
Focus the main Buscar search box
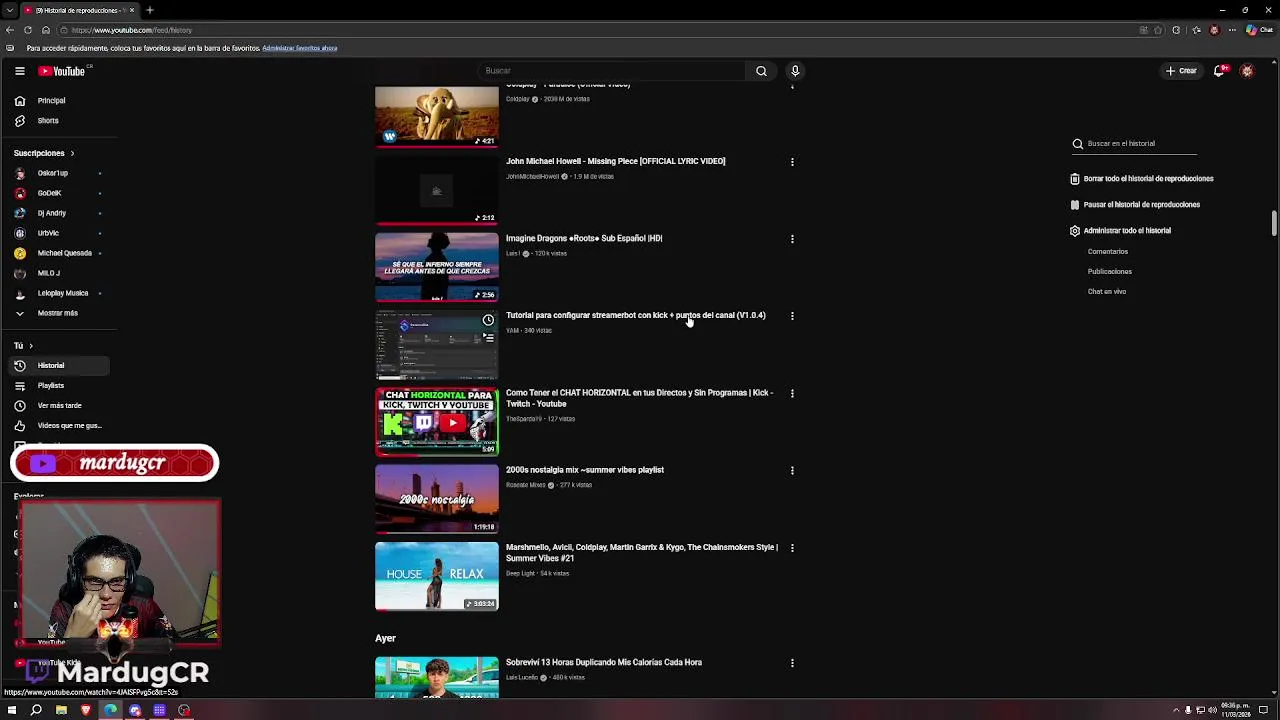click(x=612, y=71)
